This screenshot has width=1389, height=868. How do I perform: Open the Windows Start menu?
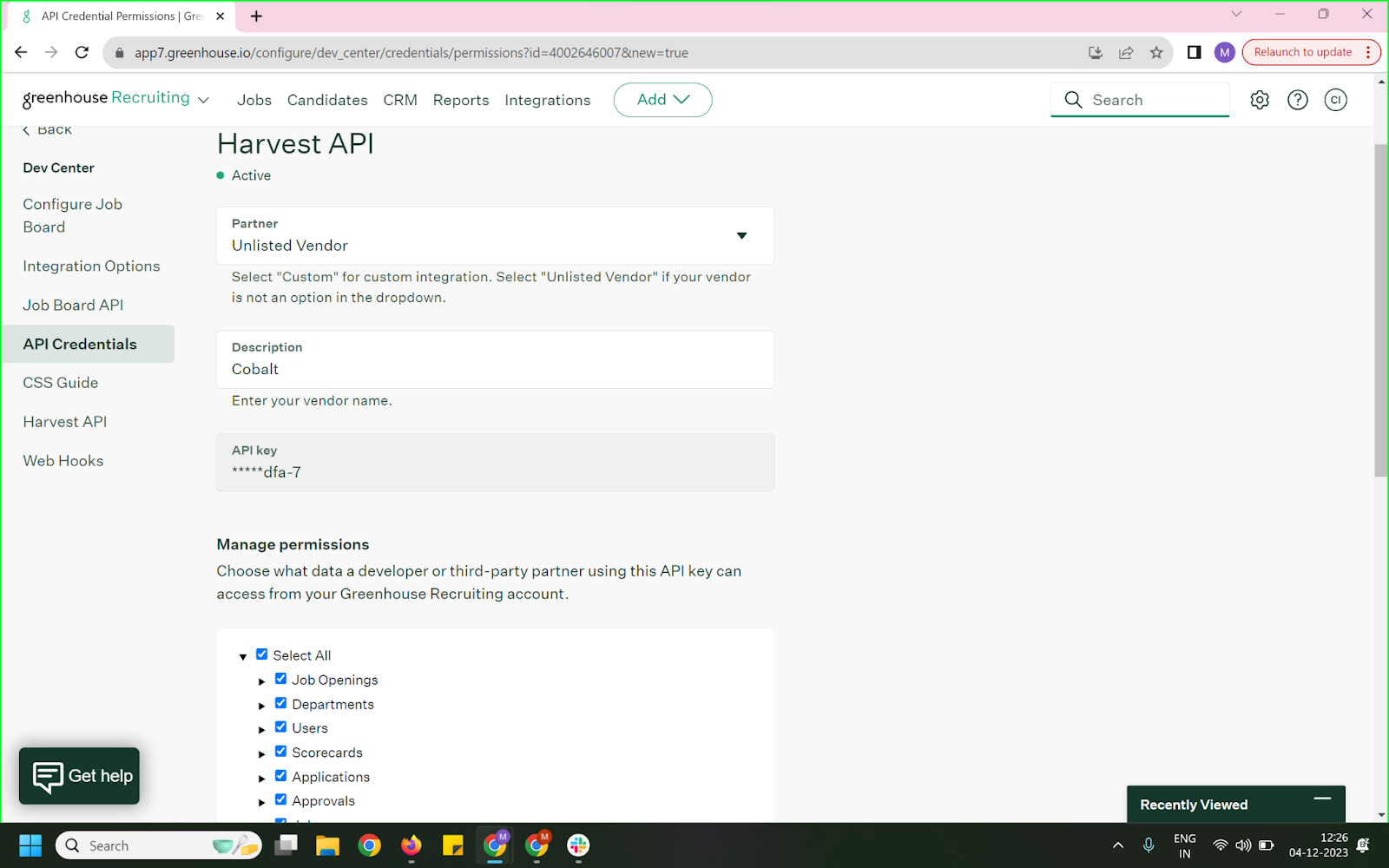point(30,845)
